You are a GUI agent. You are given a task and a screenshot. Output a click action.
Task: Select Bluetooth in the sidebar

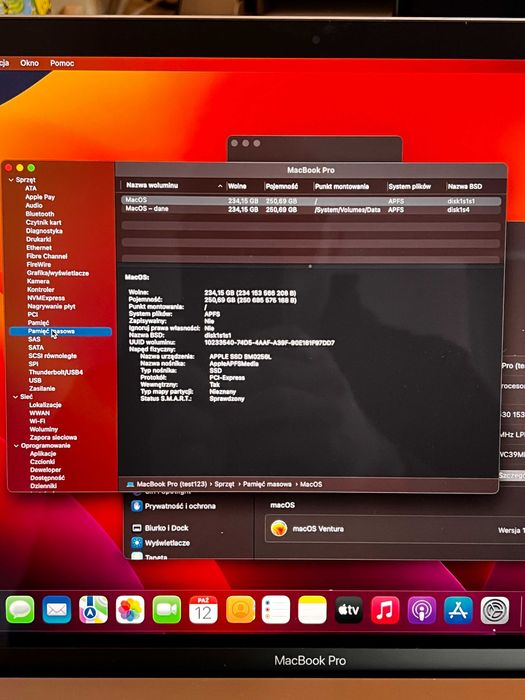[x=40, y=214]
